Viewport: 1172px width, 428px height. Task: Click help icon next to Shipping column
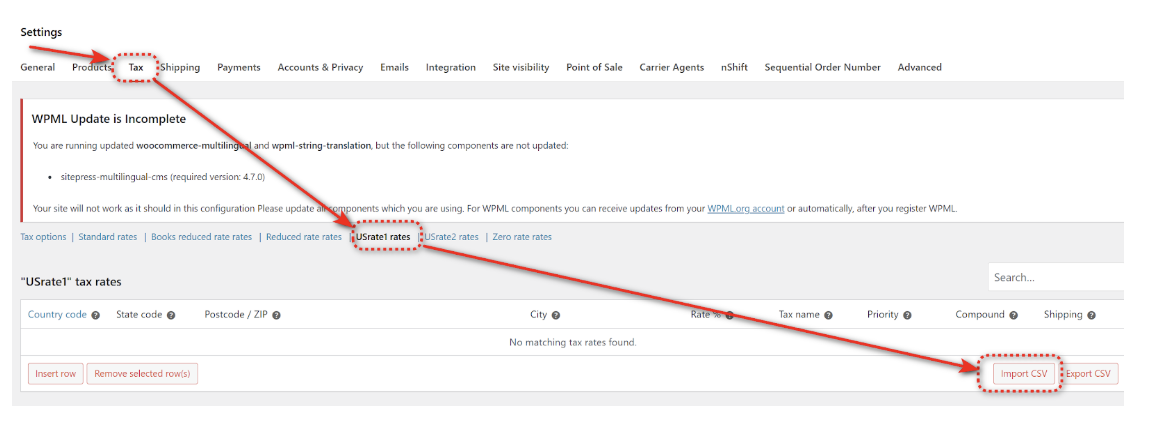point(1091,315)
